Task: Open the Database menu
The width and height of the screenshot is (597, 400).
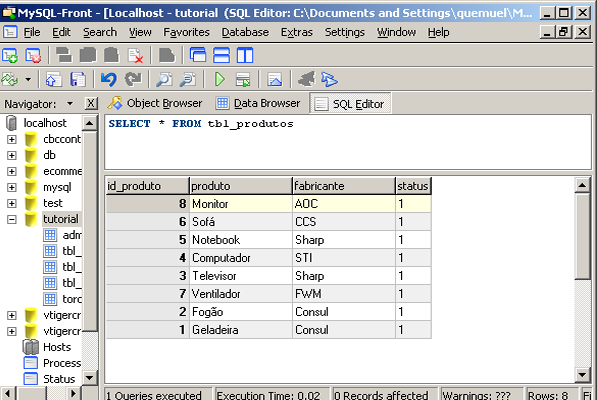Action: tap(245, 32)
